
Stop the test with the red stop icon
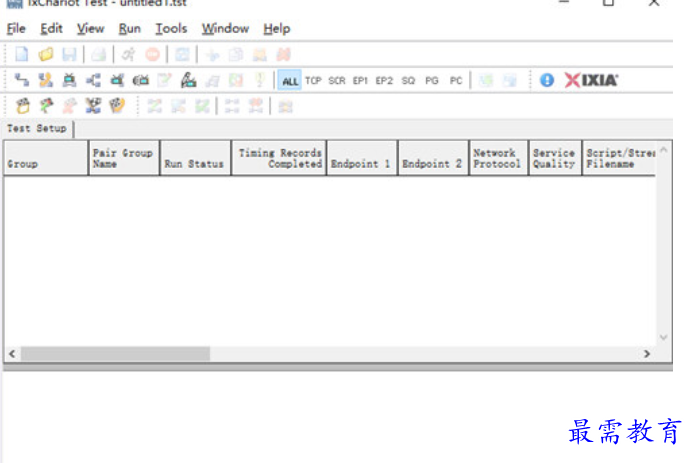[x=153, y=54]
